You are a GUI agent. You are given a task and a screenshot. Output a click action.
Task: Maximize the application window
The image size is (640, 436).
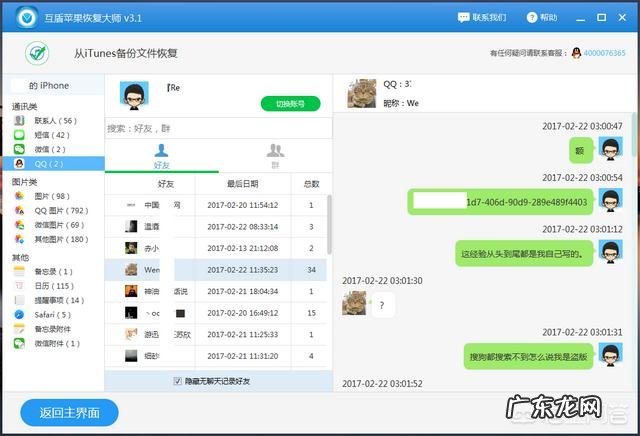point(602,18)
